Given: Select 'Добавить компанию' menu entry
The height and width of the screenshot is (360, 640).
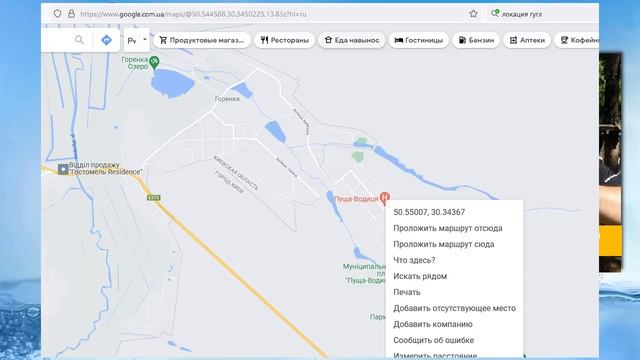Looking at the screenshot, I should (x=433, y=324).
